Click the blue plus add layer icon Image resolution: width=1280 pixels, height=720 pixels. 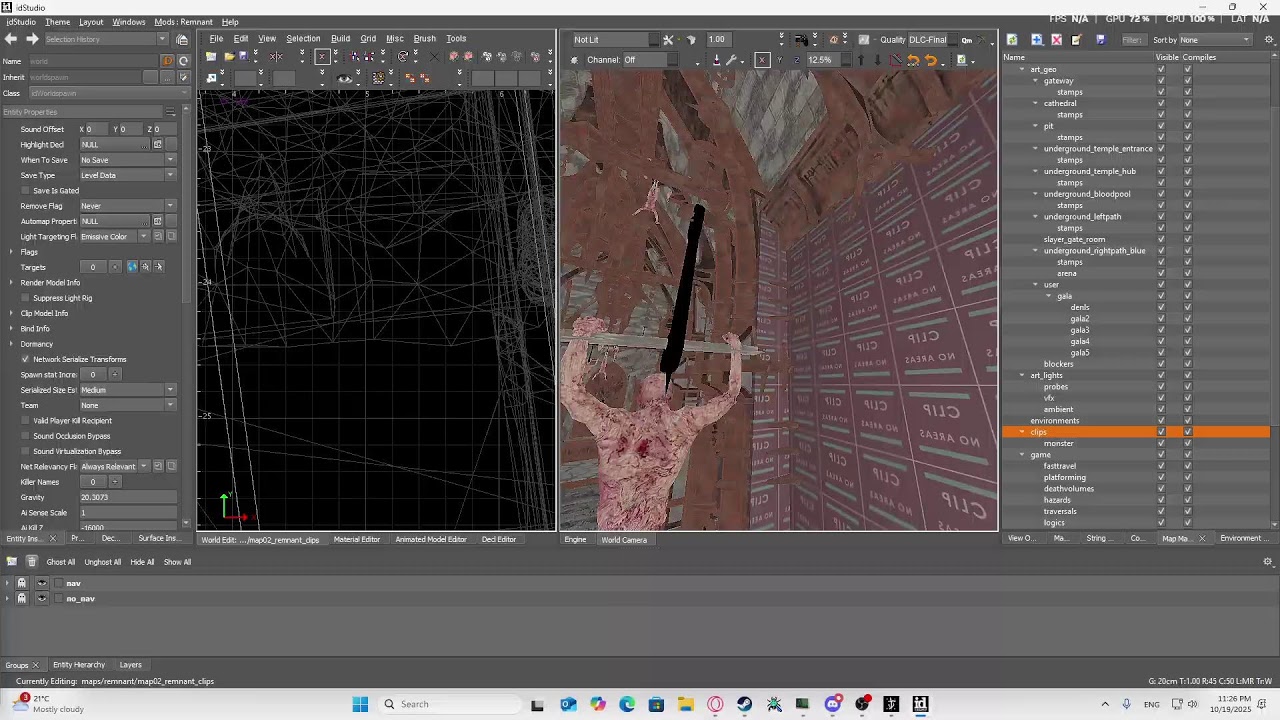pyautogui.click(x=1036, y=40)
